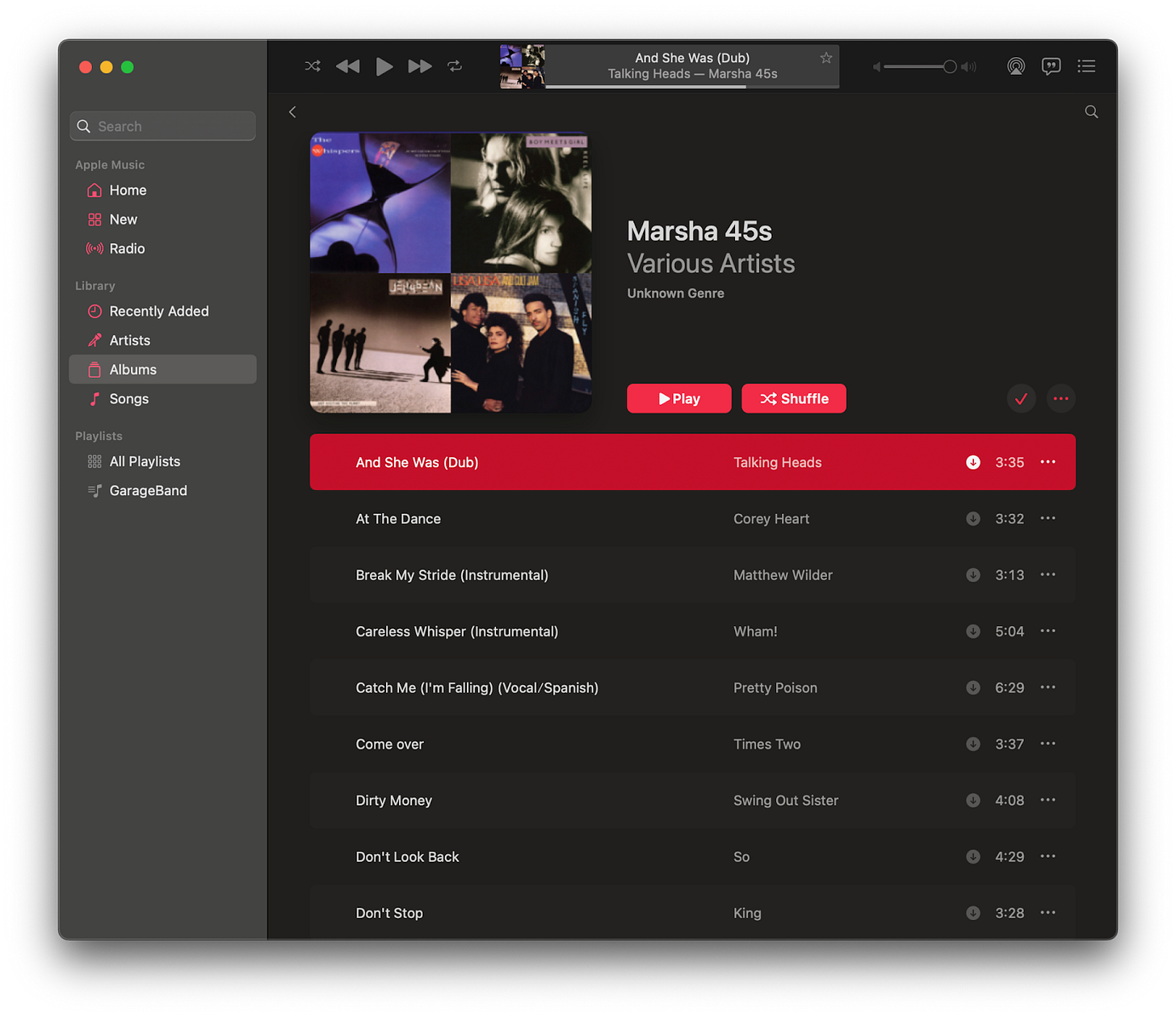Seek in the now playing progress bar
Screen dimensions: 1176x1017
click(692, 86)
